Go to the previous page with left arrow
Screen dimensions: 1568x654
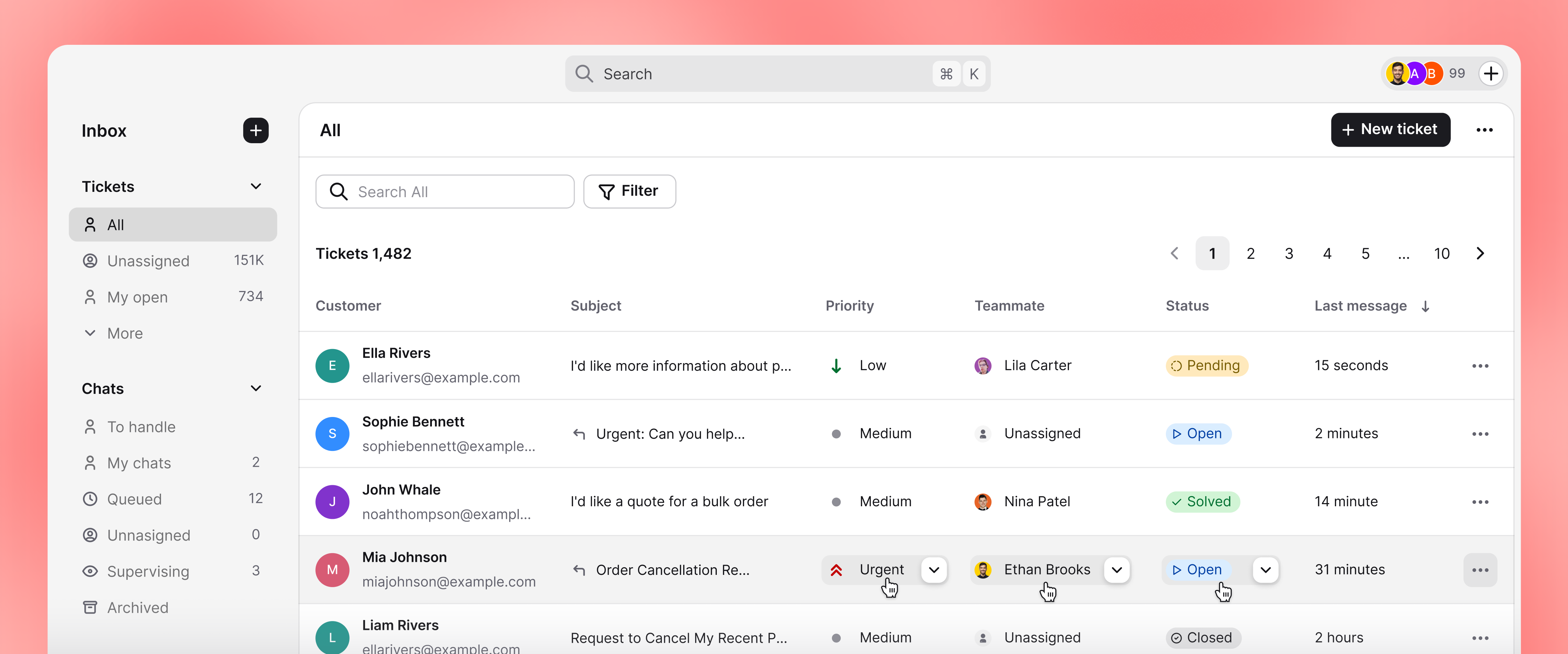pyautogui.click(x=1174, y=253)
